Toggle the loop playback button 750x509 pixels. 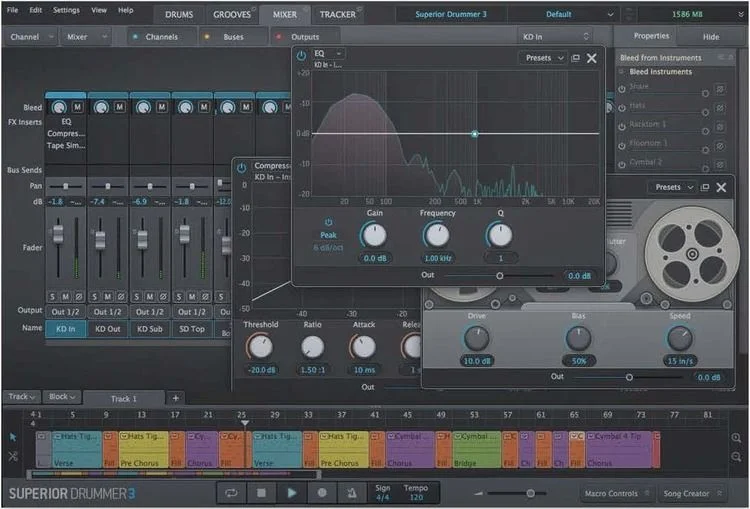coord(231,493)
